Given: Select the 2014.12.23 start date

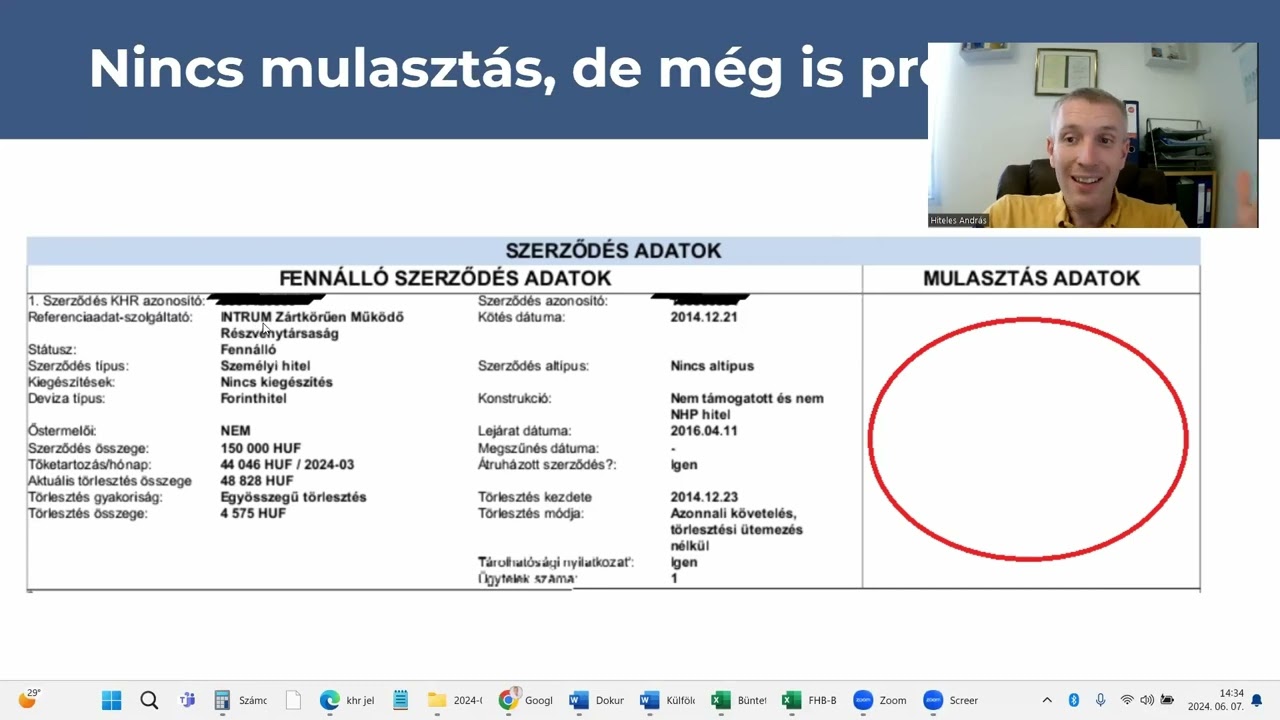Looking at the screenshot, I should tap(704, 497).
